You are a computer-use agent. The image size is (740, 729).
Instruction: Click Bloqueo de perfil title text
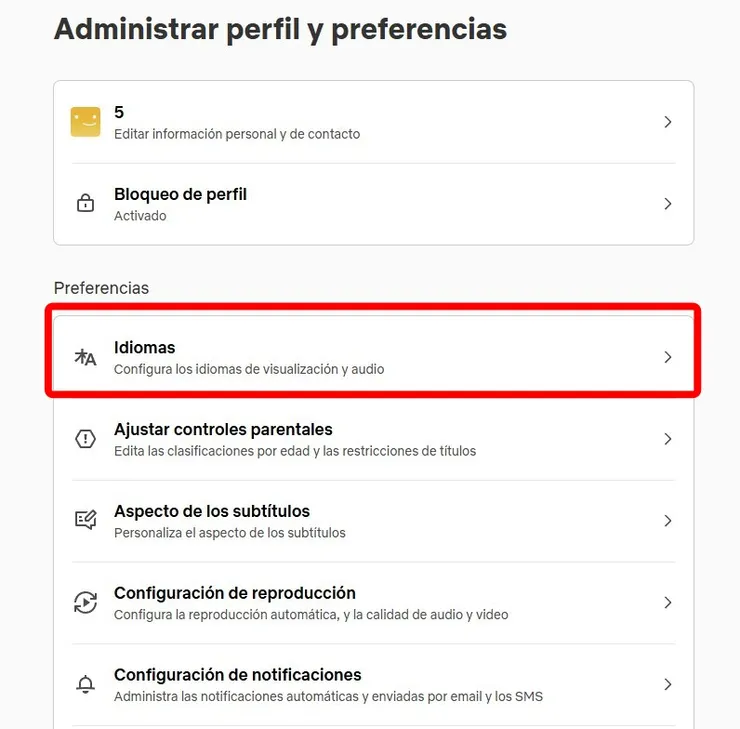[180, 194]
